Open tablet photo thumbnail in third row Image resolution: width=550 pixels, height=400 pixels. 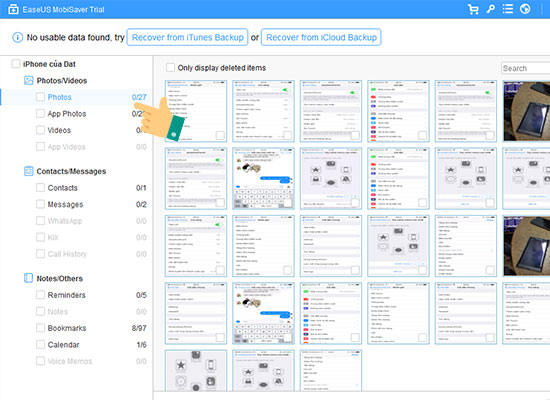click(526, 246)
